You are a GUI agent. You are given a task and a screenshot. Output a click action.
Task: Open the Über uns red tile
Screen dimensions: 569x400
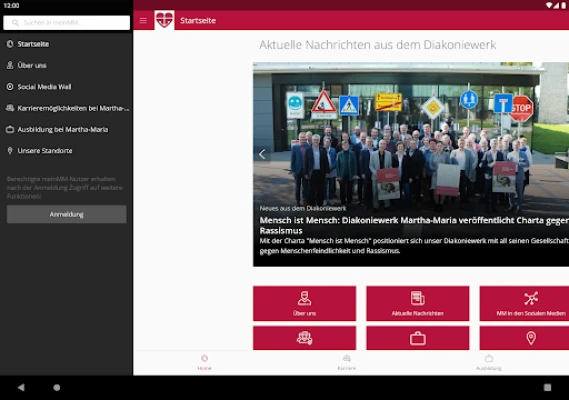[304, 303]
